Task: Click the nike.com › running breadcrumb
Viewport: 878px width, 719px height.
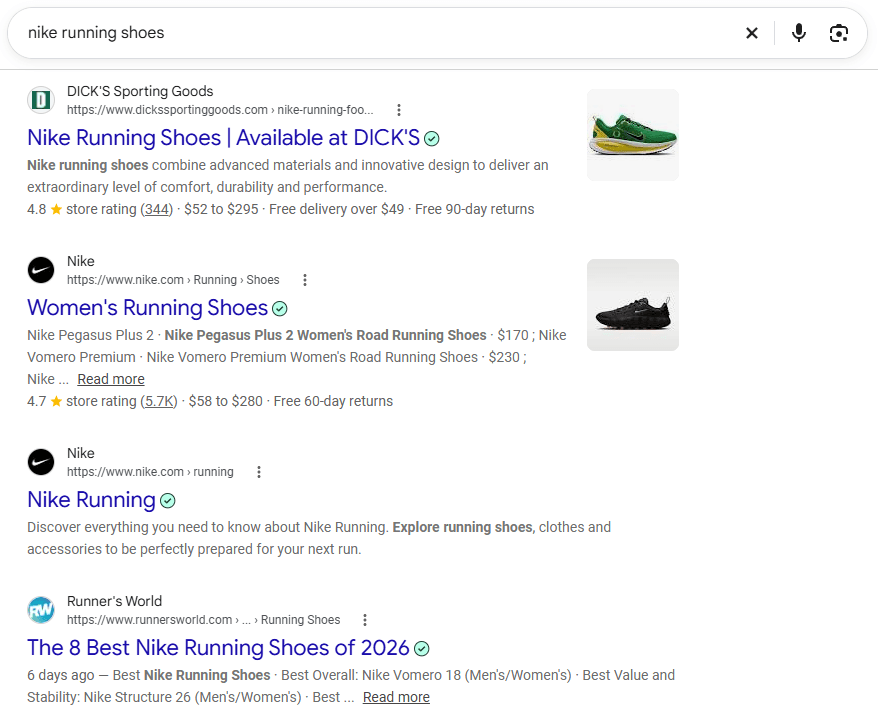Action: tap(150, 472)
